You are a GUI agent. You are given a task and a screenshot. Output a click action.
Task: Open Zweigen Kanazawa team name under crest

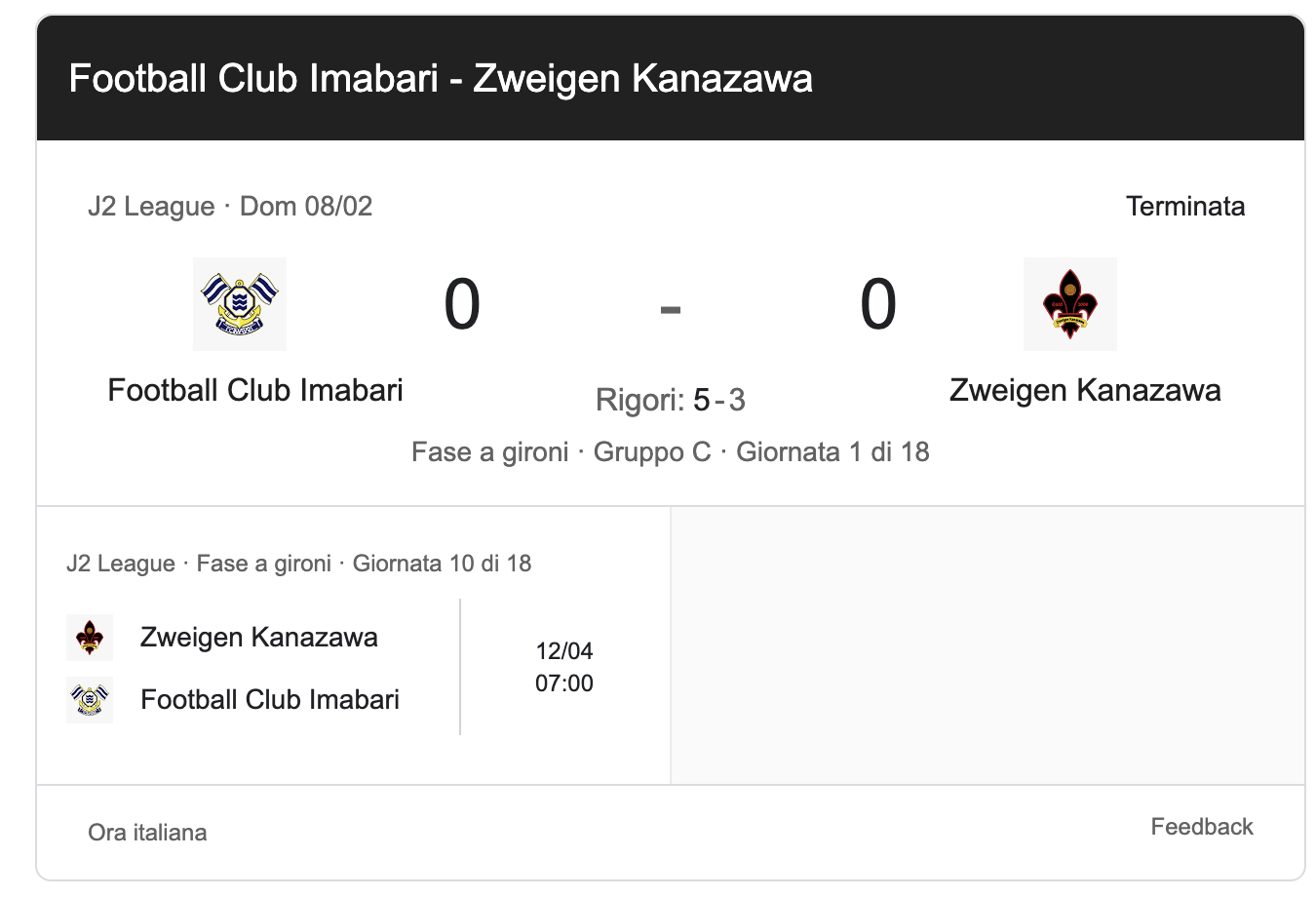[1085, 390]
